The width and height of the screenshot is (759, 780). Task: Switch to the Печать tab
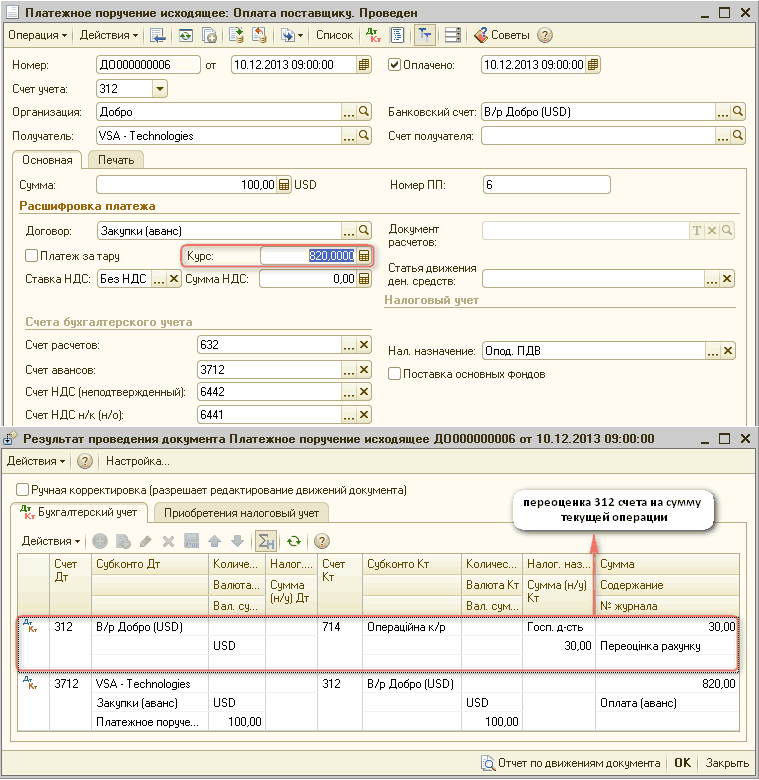(x=116, y=160)
